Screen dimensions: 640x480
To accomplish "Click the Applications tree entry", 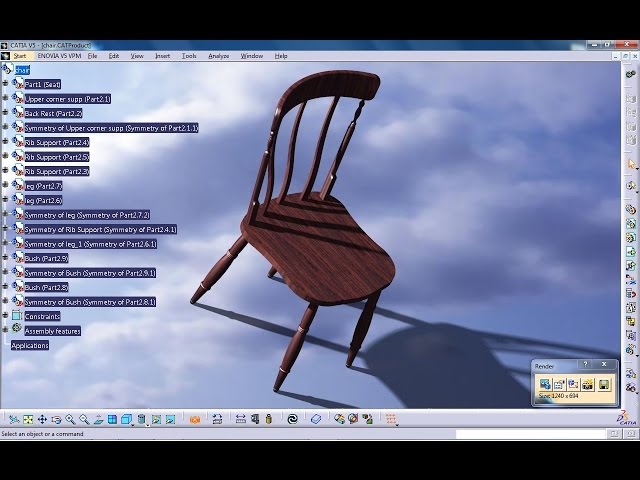I will [30, 345].
